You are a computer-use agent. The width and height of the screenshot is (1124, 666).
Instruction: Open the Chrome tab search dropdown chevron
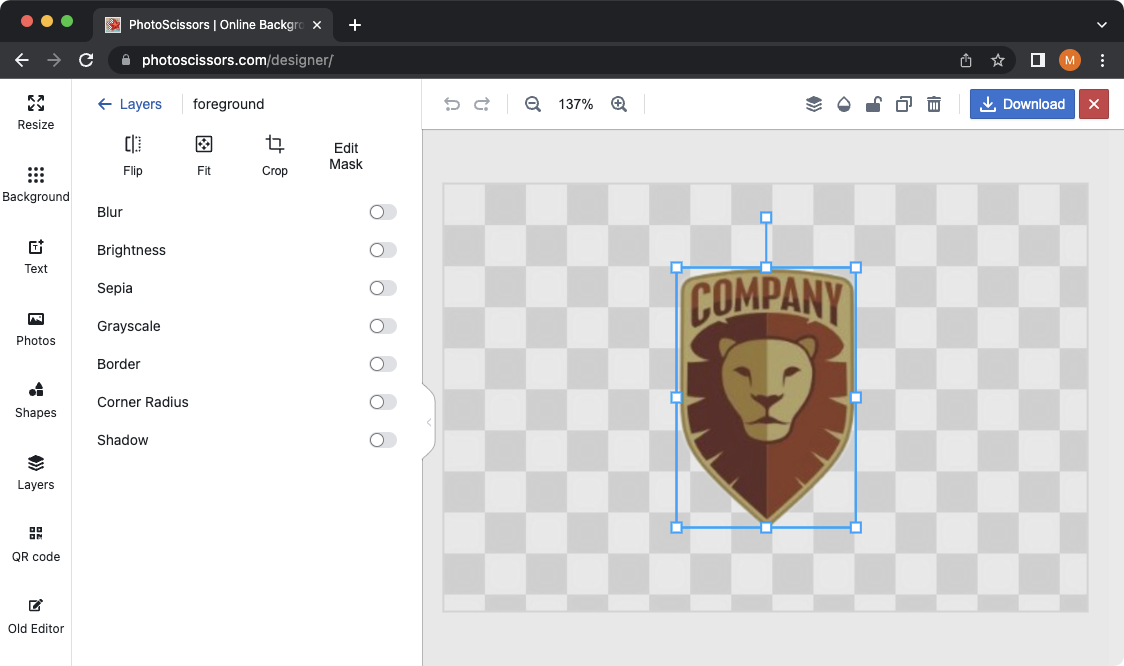(1102, 25)
